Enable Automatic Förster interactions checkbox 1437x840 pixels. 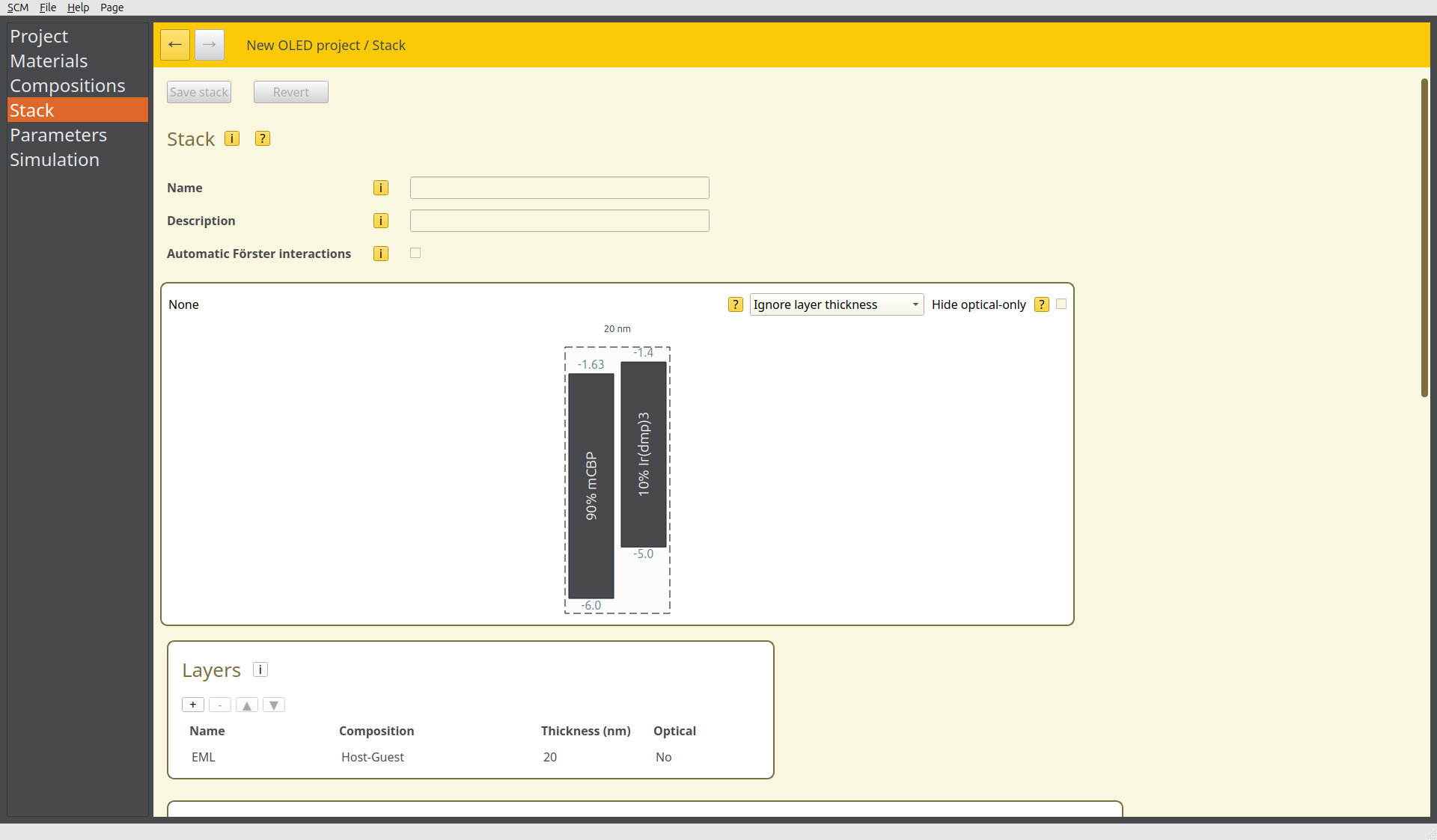(415, 254)
